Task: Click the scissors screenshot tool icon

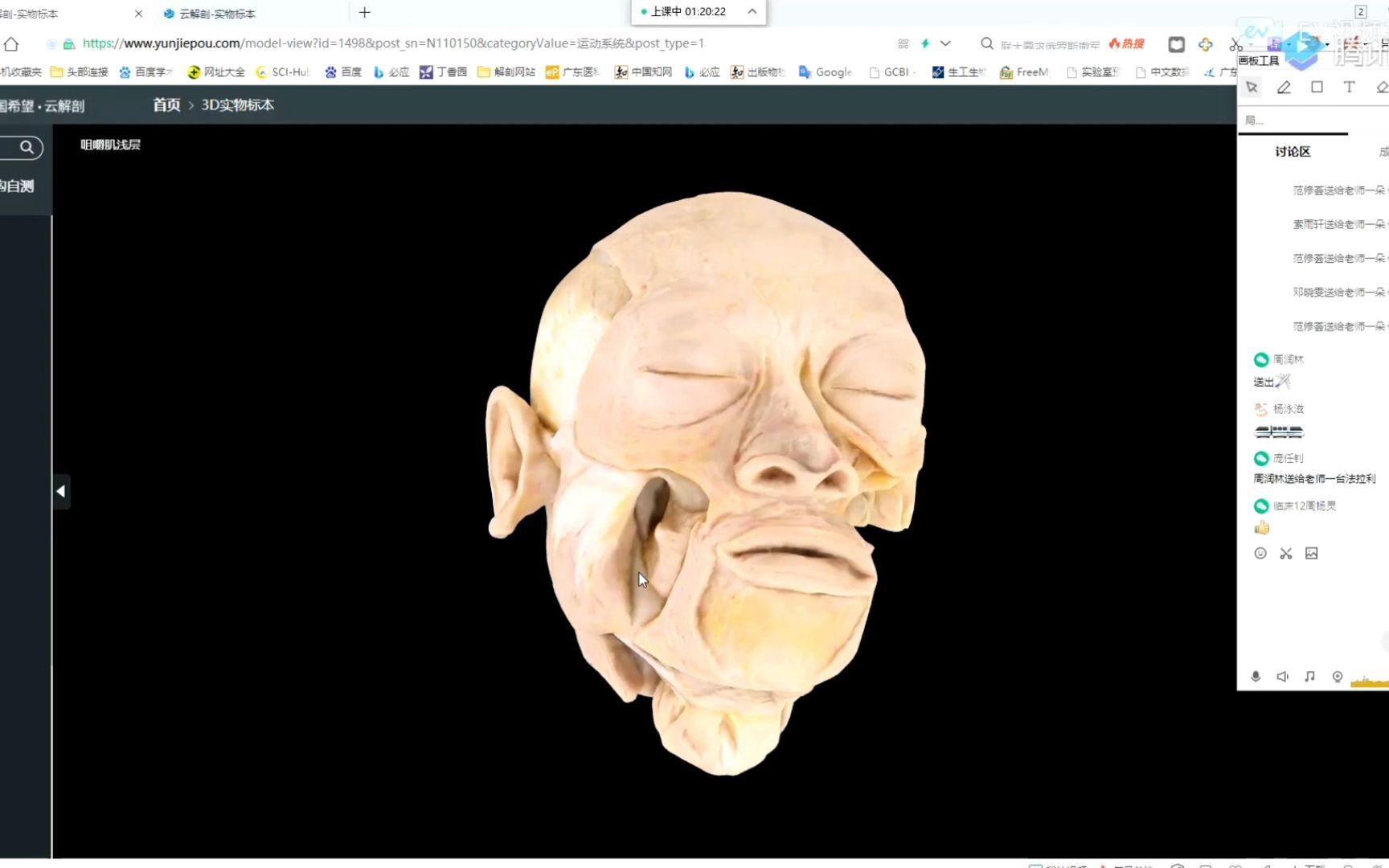Action: coord(1235,44)
